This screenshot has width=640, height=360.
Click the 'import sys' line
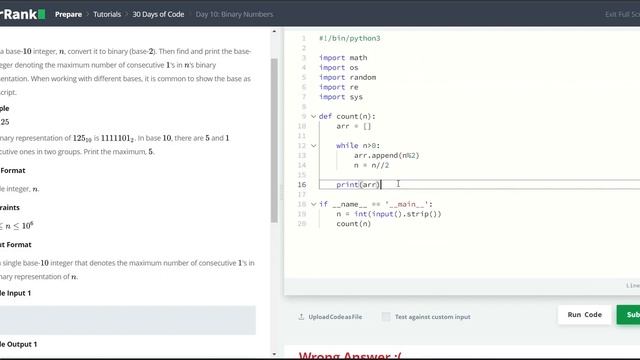click(341, 97)
